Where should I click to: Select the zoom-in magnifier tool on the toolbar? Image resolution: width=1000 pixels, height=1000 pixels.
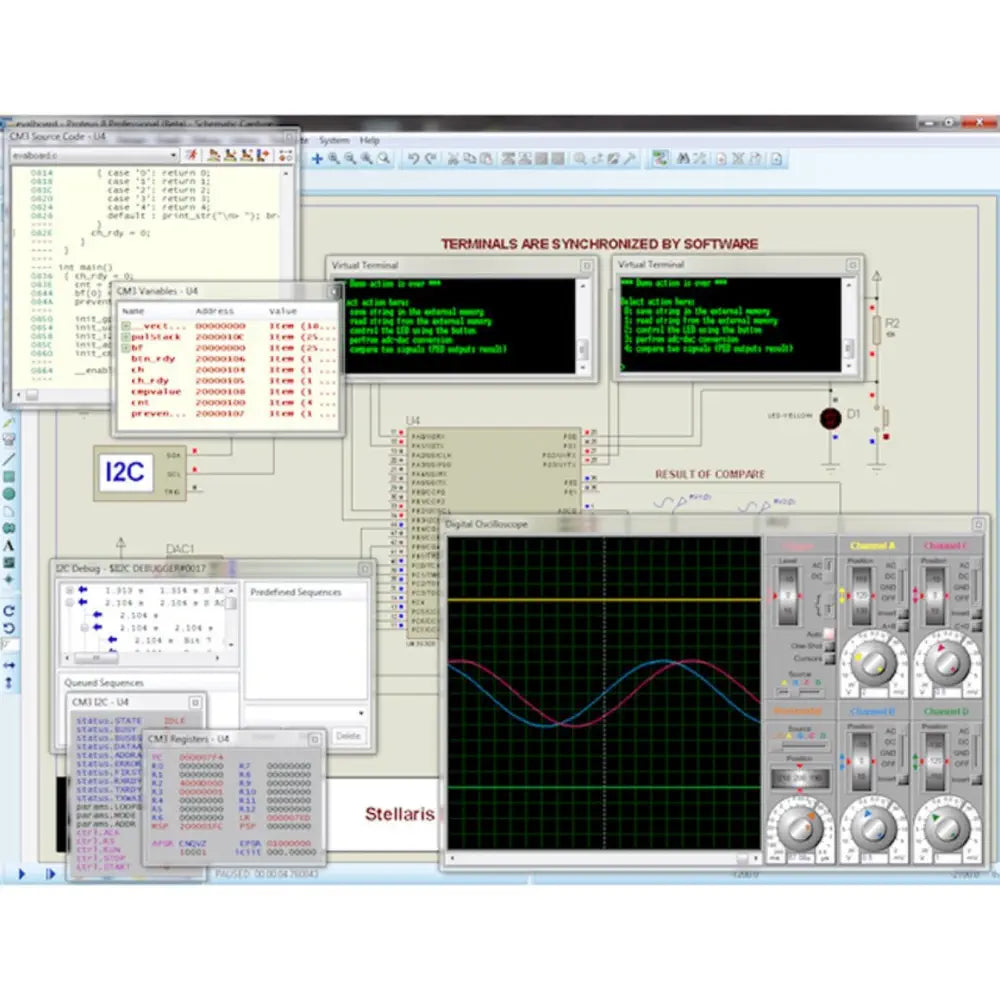point(332,156)
